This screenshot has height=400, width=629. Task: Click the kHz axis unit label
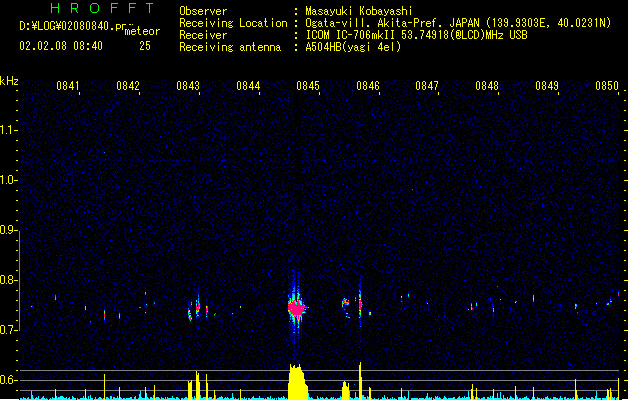point(9,81)
